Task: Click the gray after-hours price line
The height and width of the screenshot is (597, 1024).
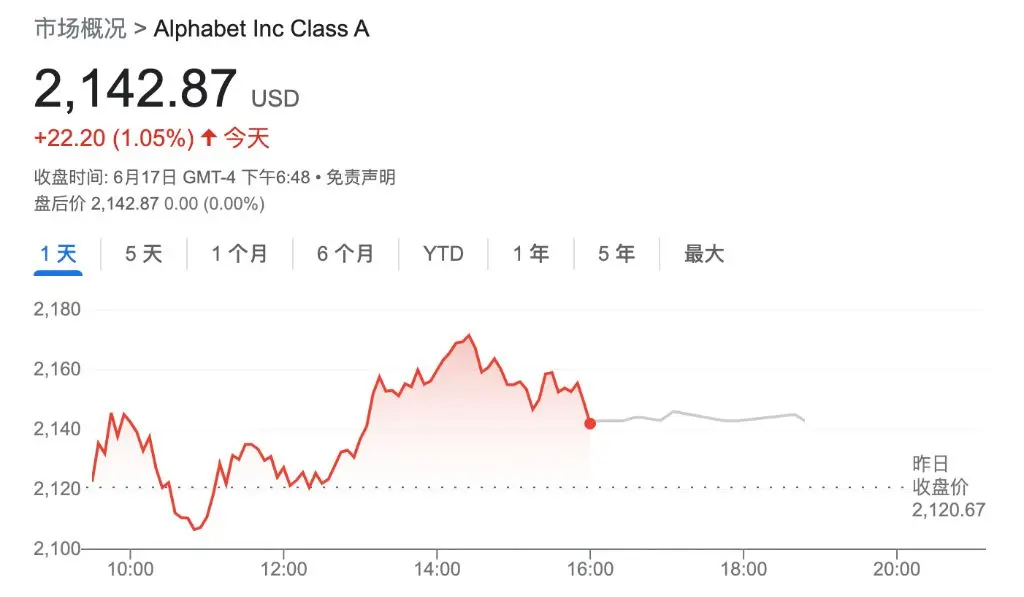Action: [x=700, y=417]
